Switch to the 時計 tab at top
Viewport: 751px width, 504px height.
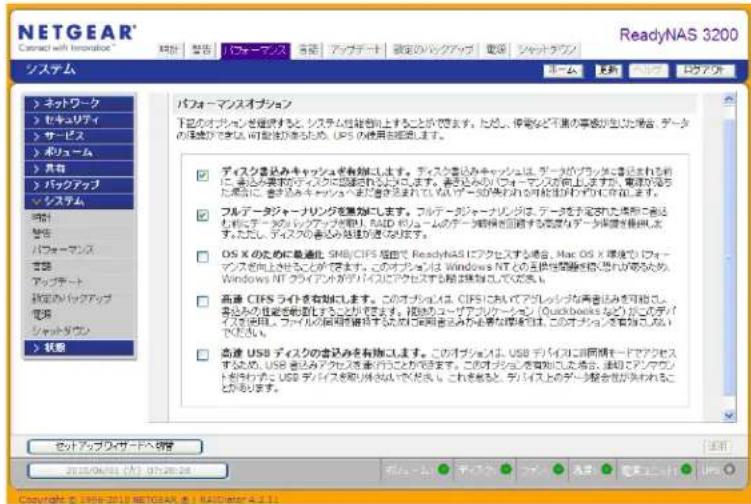pyautogui.click(x=170, y=49)
